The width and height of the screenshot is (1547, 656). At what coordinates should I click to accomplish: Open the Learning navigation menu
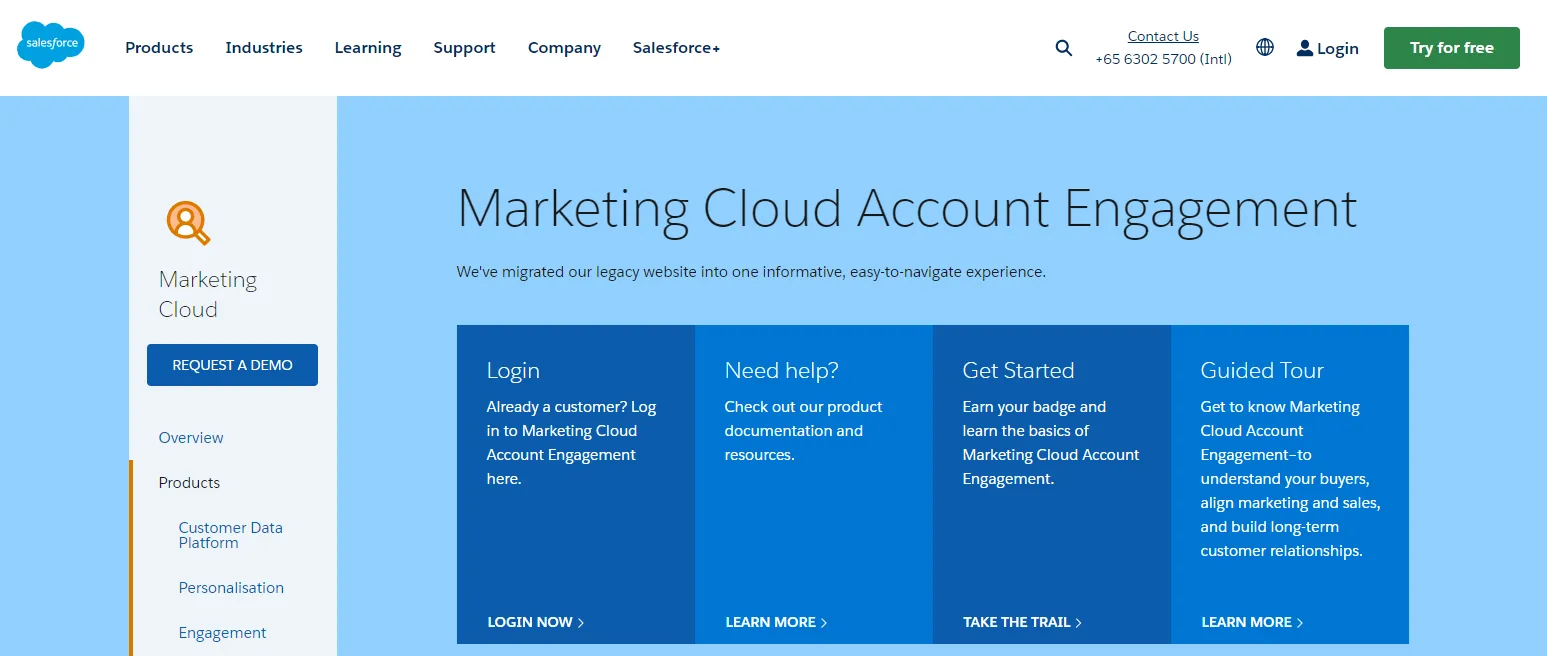[368, 48]
